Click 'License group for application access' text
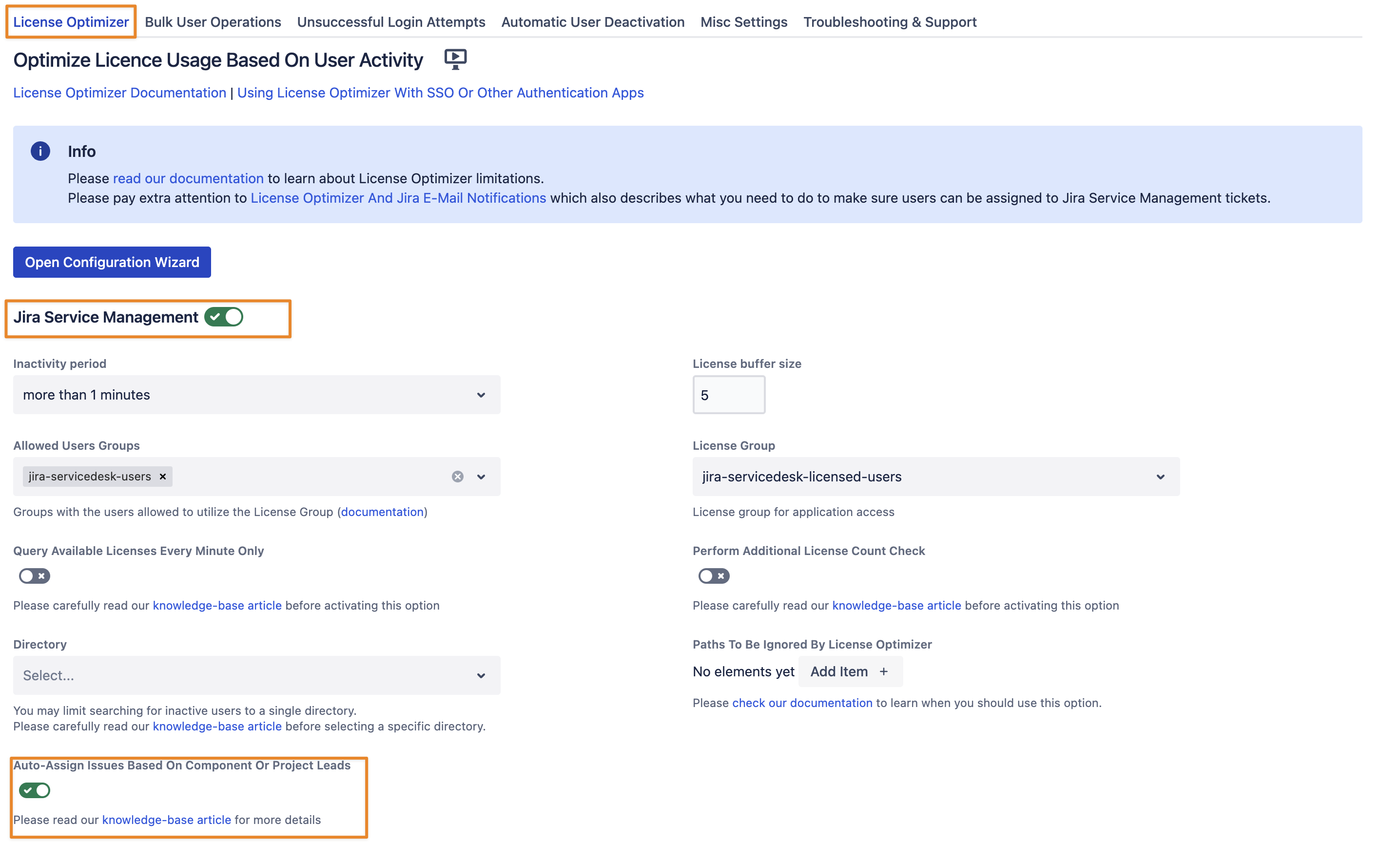This screenshot has width=1400, height=842. point(794,512)
